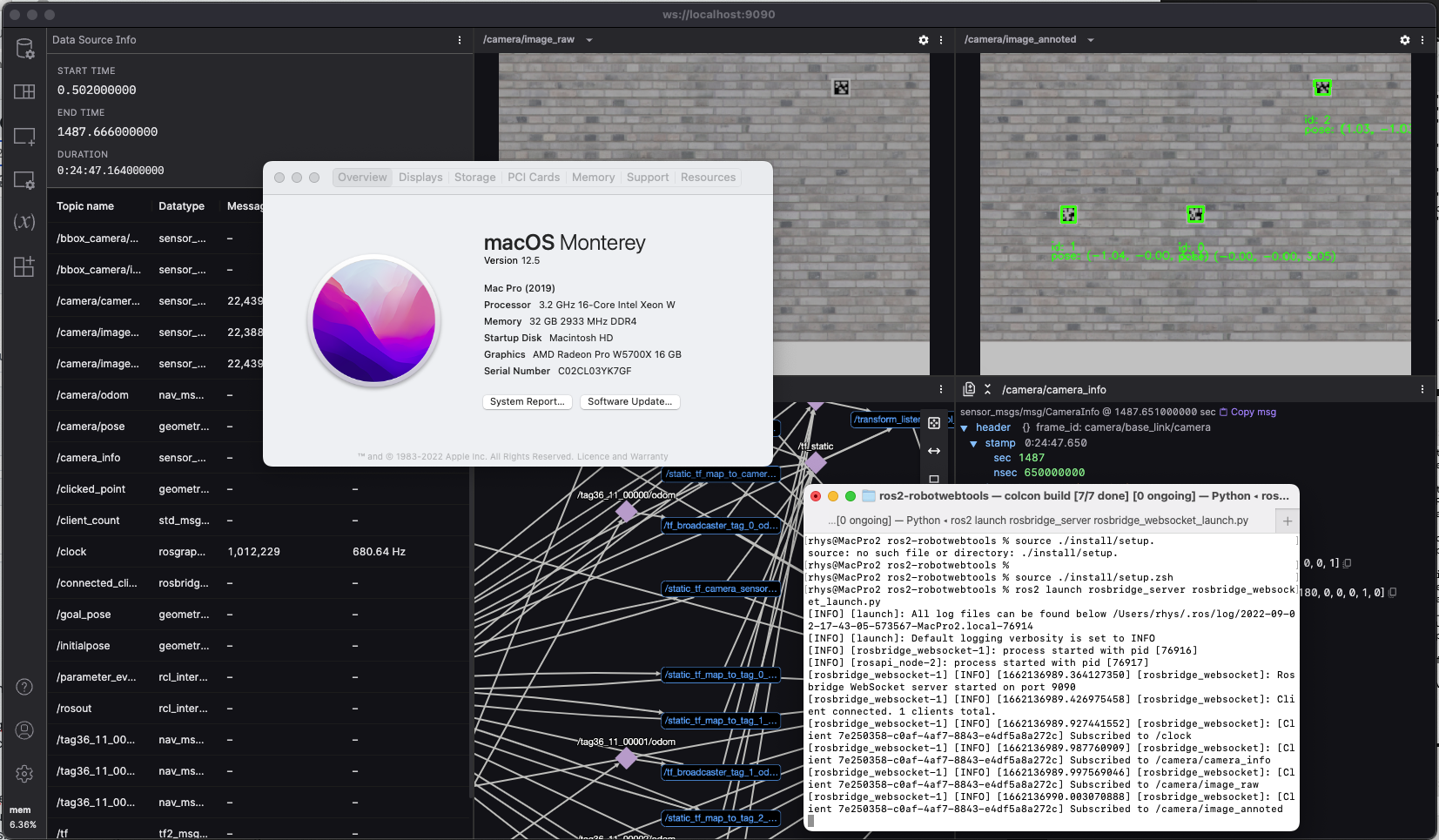The image size is (1439, 840).
Task: Switch to Storage tab in About This Mac
Action: 474,178
